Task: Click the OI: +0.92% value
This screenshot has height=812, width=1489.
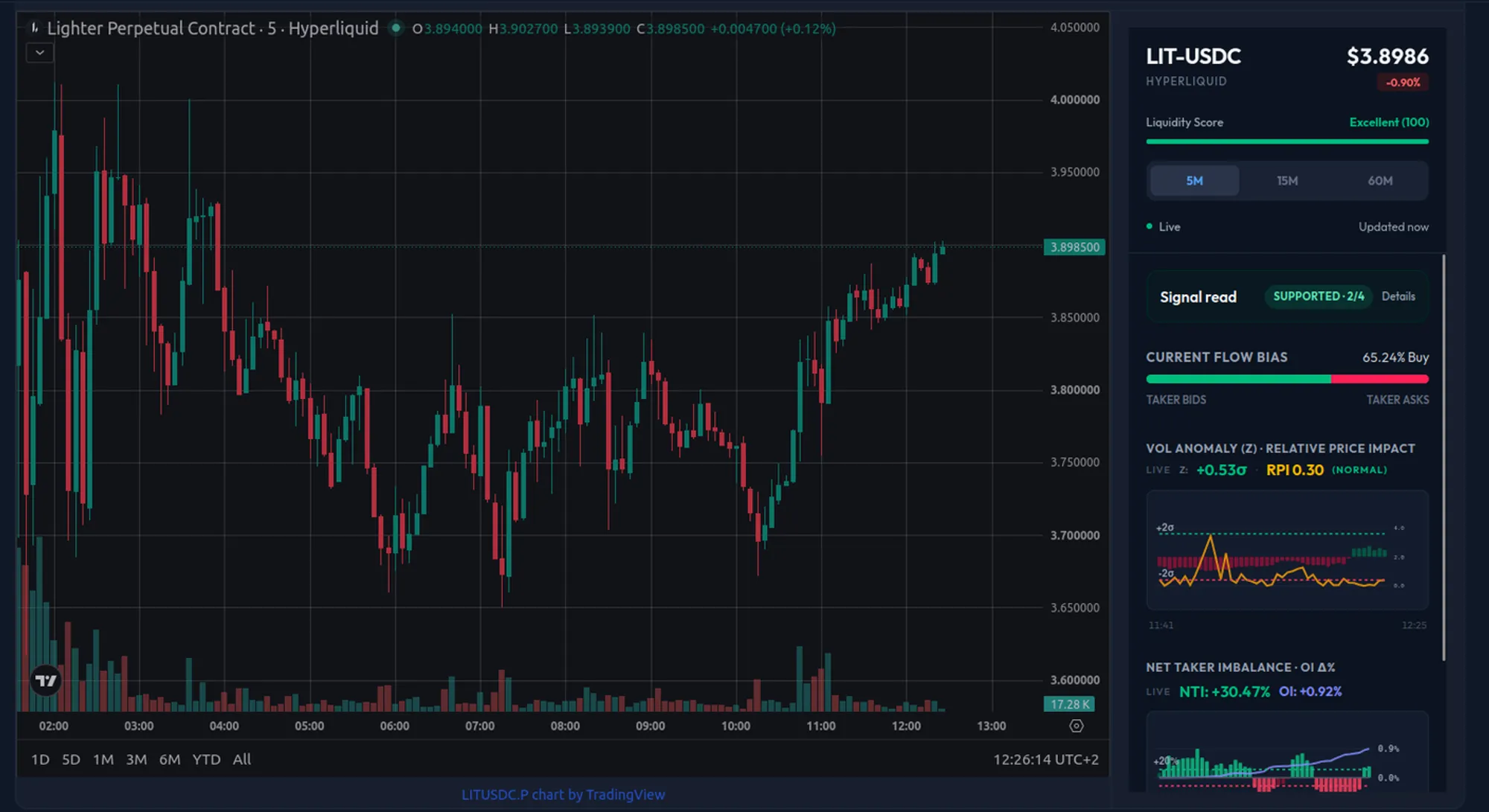Action: click(1310, 691)
